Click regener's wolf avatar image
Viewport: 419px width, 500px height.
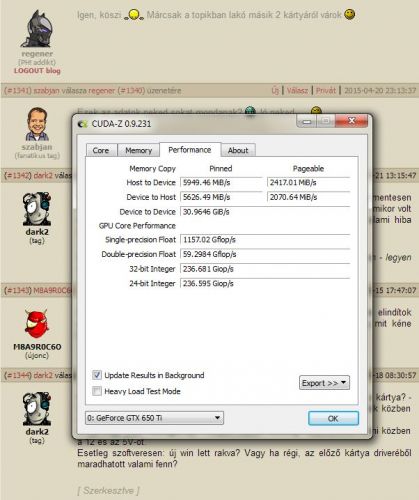pos(37,28)
